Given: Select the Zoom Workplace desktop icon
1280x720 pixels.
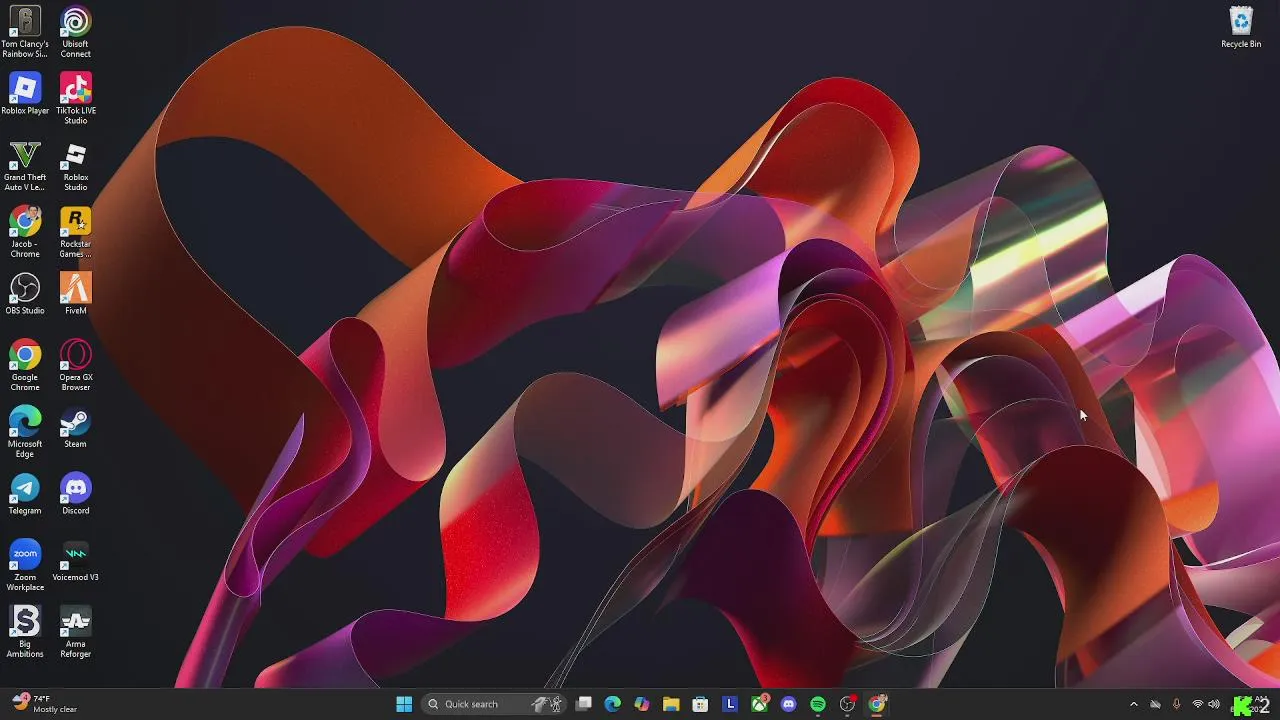Looking at the screenshot, I should (25, 565).
